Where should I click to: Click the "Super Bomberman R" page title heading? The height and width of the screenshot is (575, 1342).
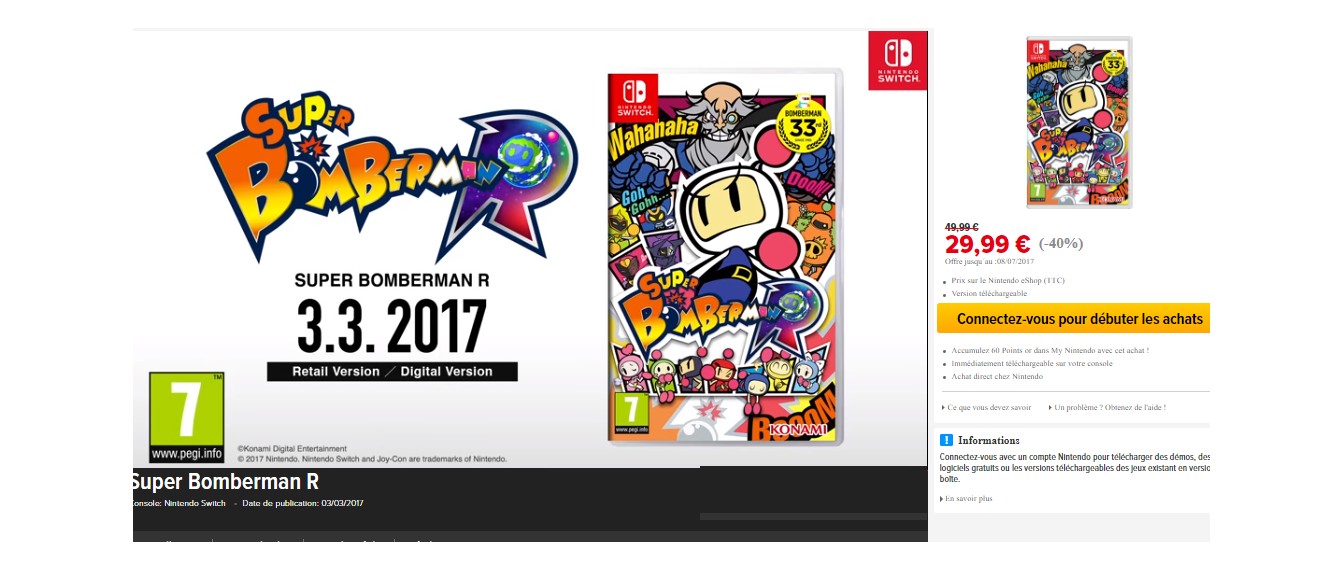[225, 481]
